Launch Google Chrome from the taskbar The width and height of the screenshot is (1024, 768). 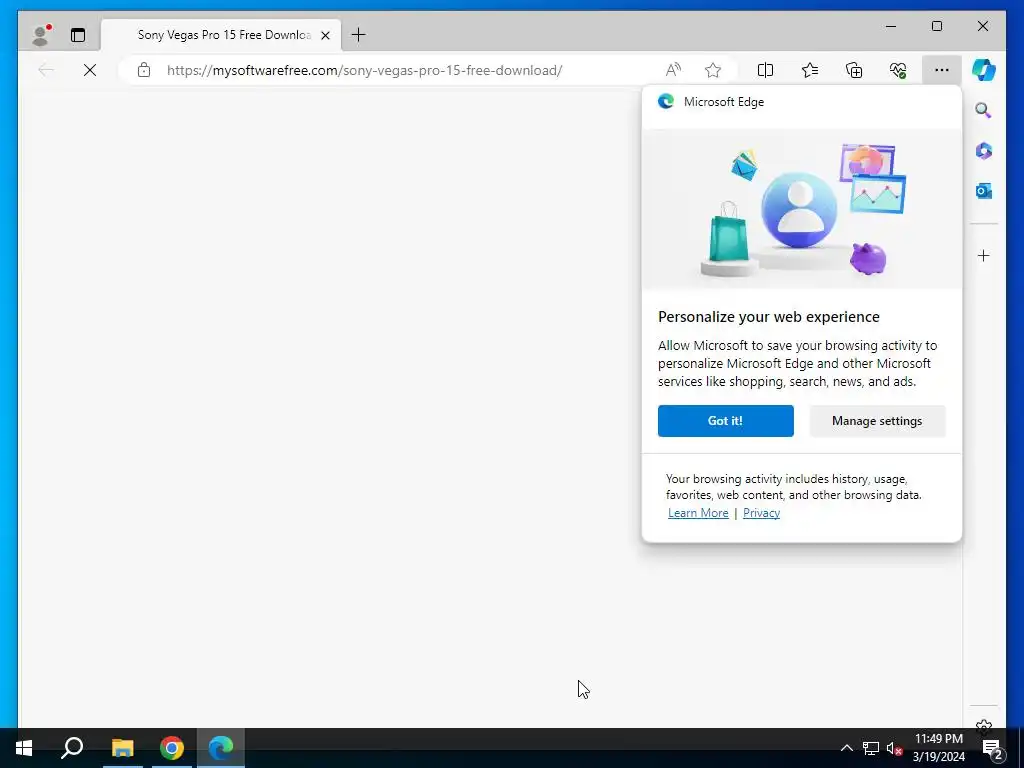(172, 748)
